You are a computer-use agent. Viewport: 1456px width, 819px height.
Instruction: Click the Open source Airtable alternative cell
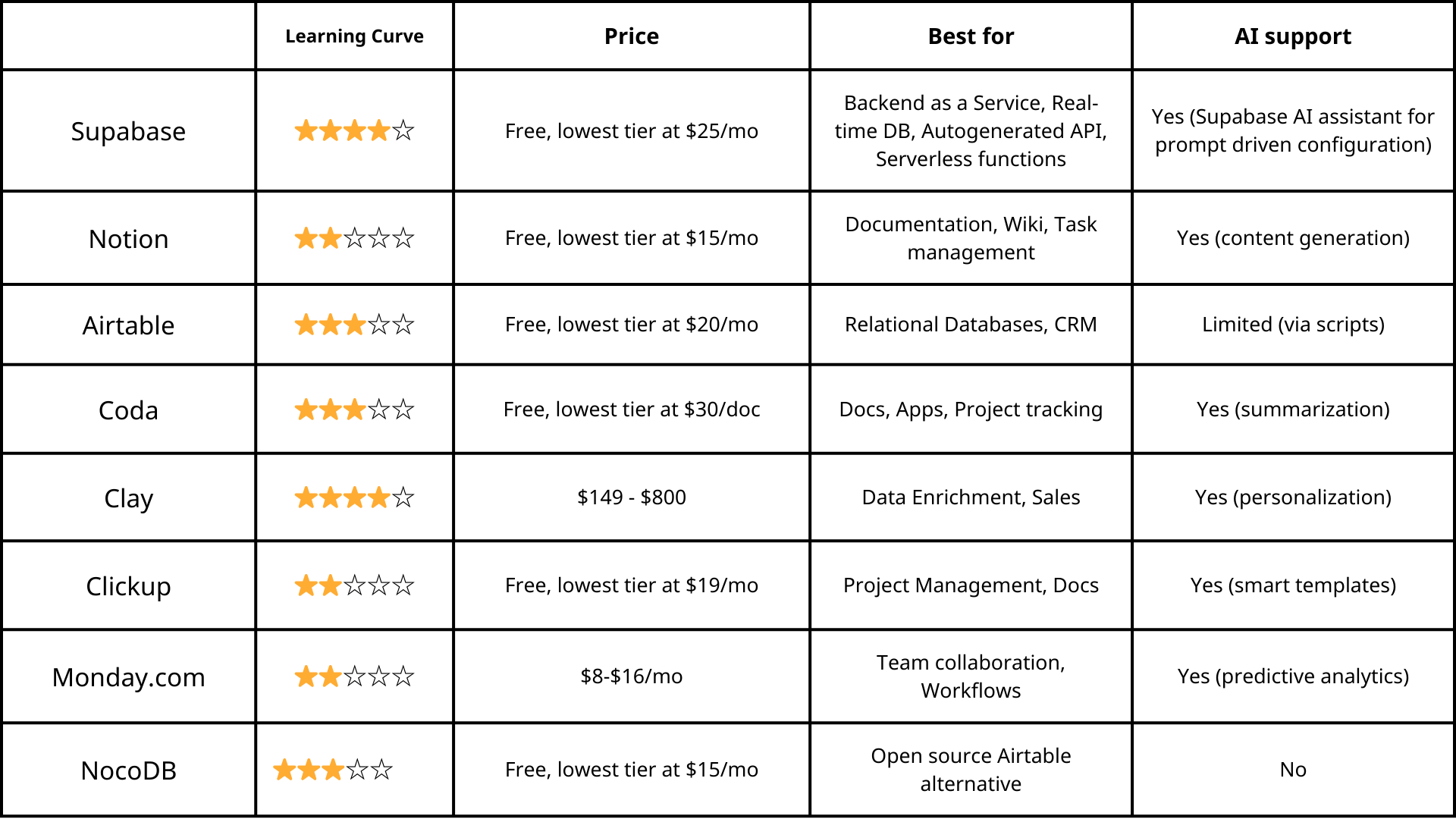971,770
